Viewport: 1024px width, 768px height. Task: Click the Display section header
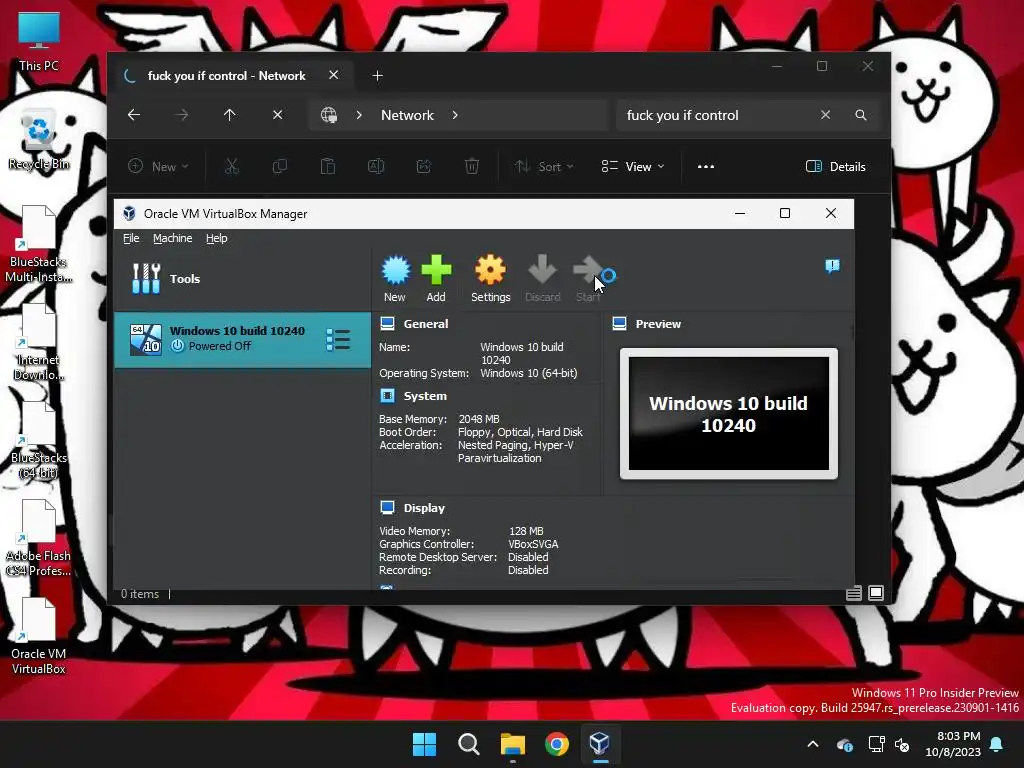click(x=412, y=507)
